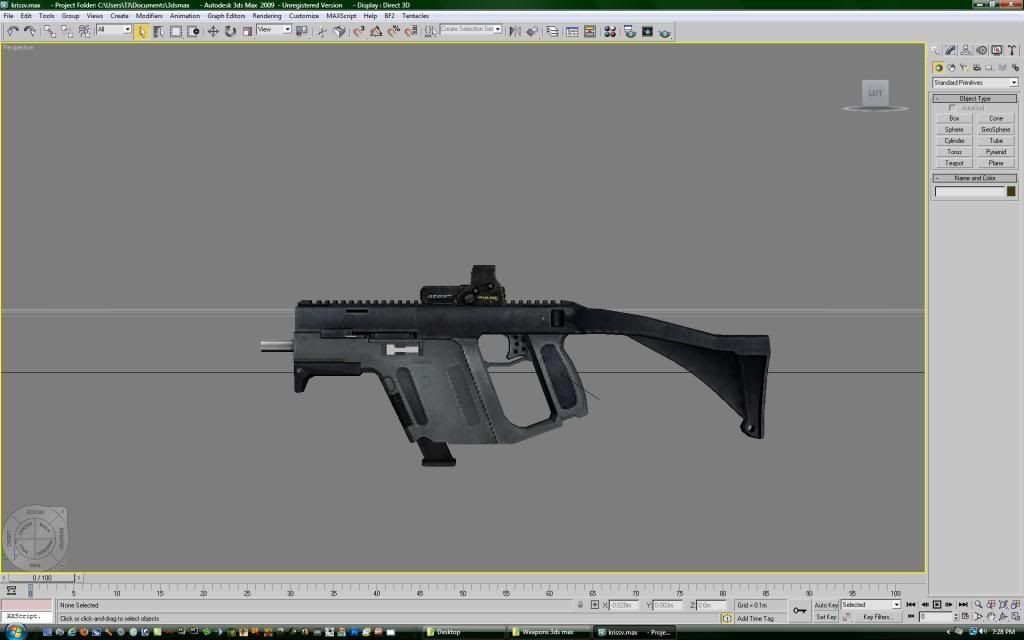Click the Align tool icon
Image resolution: width=1024 pixels, height=640 pixels.
pos(532,31)
